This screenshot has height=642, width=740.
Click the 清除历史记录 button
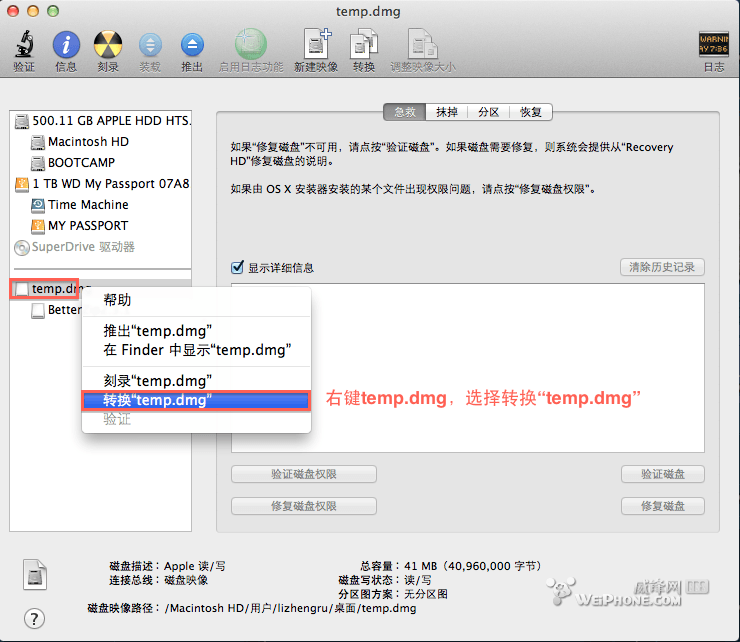click(x=661, y=267)
